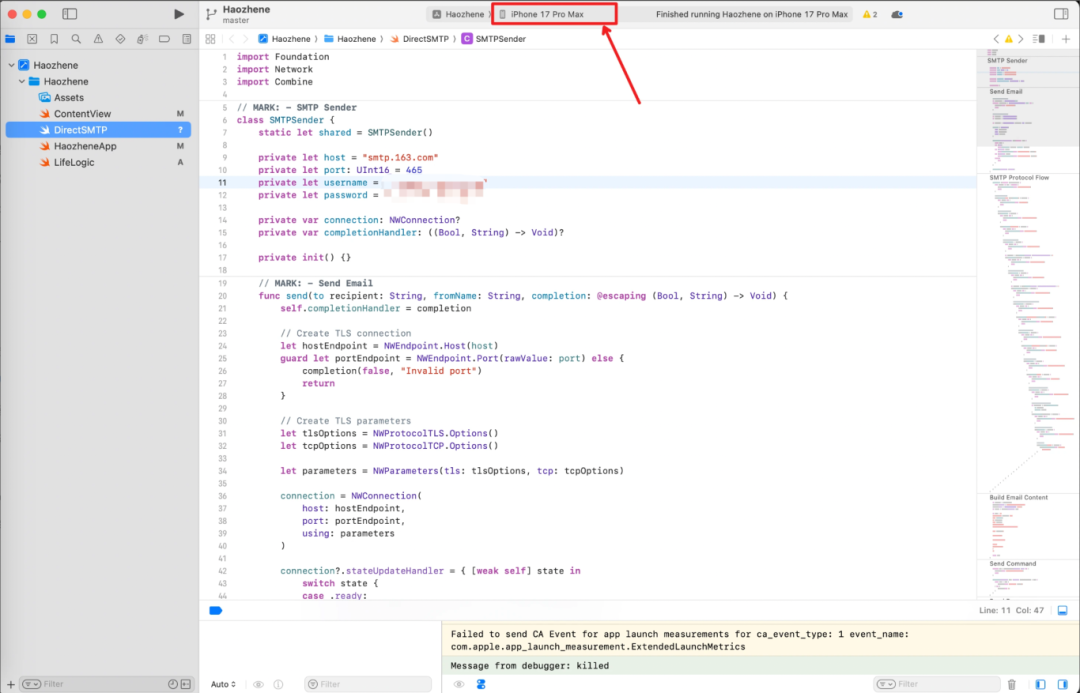Open the Report navigator icon

pyautogui.click(x=187, y=39)
